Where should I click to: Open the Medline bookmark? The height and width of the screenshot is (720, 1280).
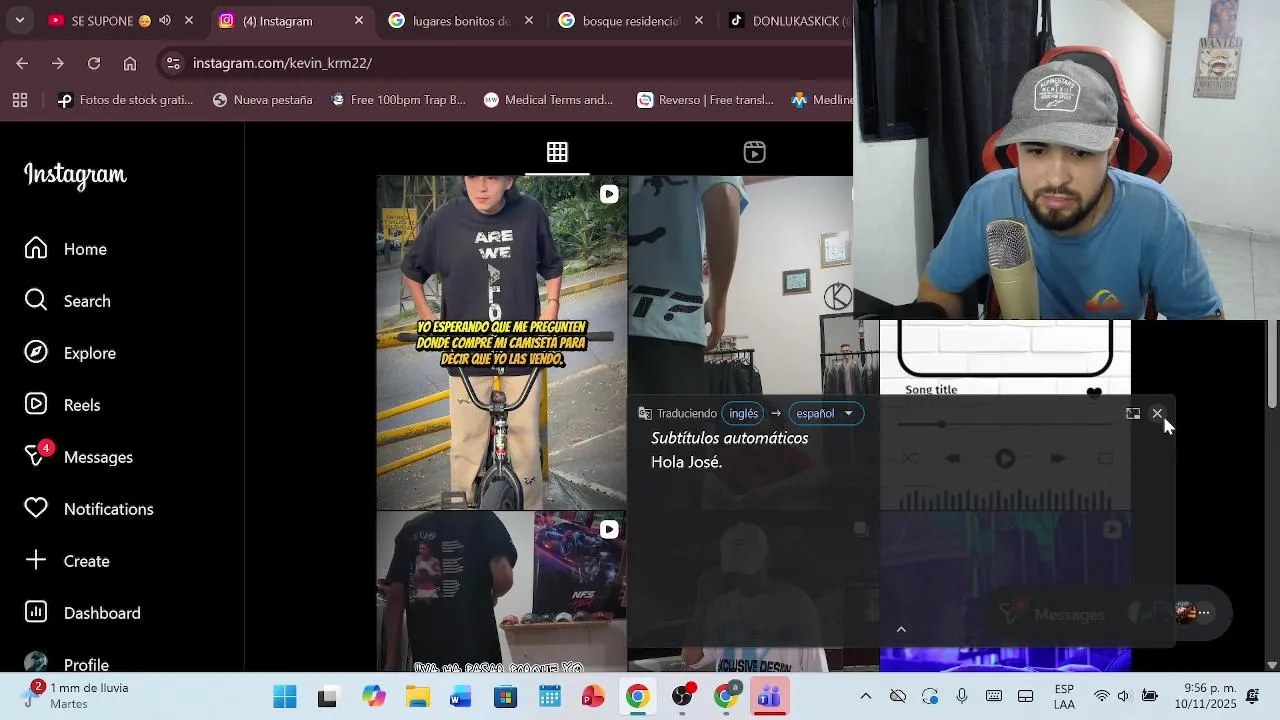(821, 100)
